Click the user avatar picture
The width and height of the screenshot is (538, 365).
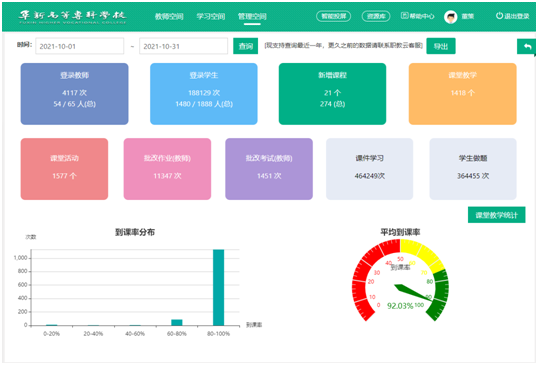pyautogui.click(x=451, y=16)
